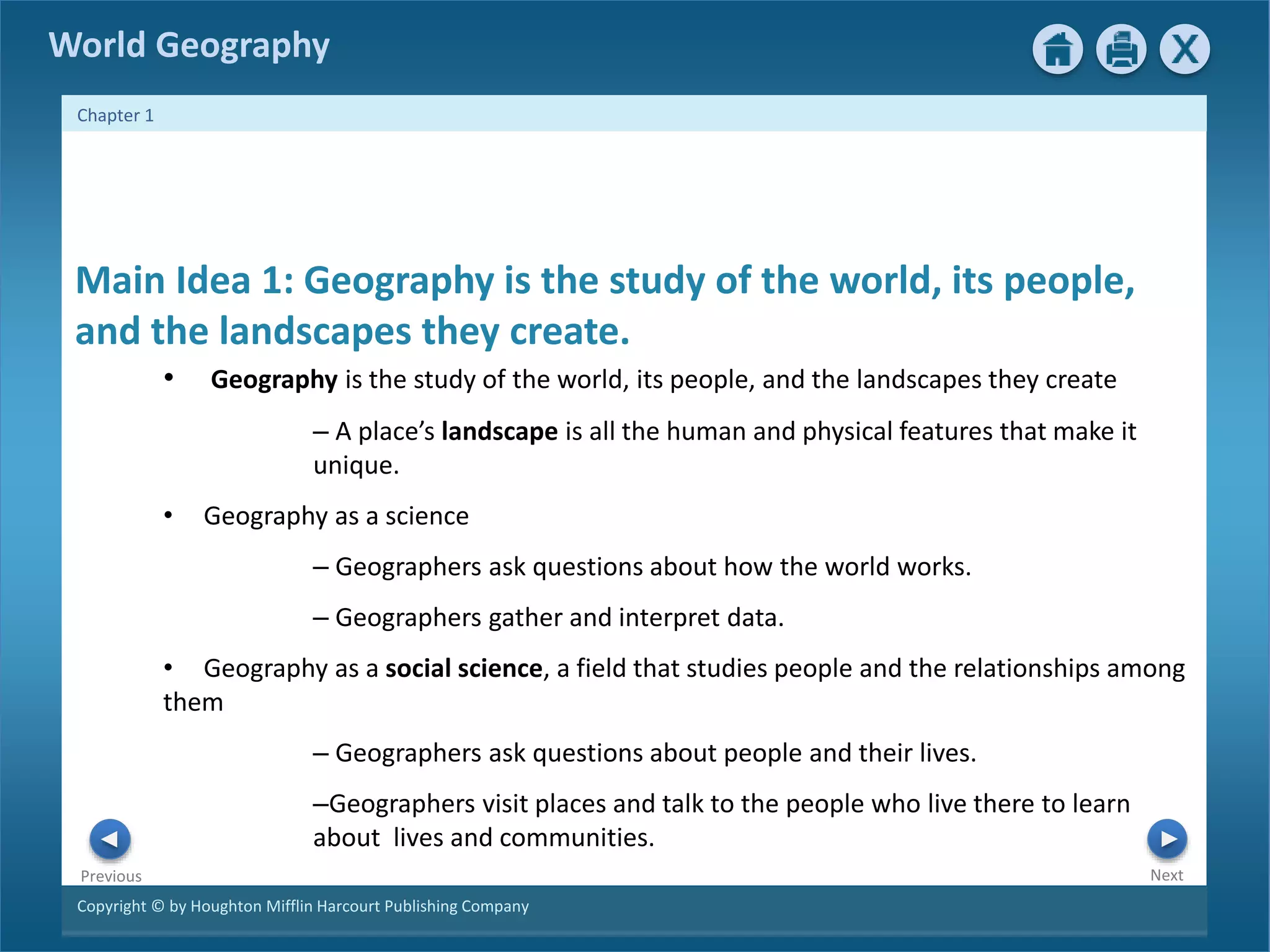Click the Print icon button
1270x952 pixels.
[1121, 50]
